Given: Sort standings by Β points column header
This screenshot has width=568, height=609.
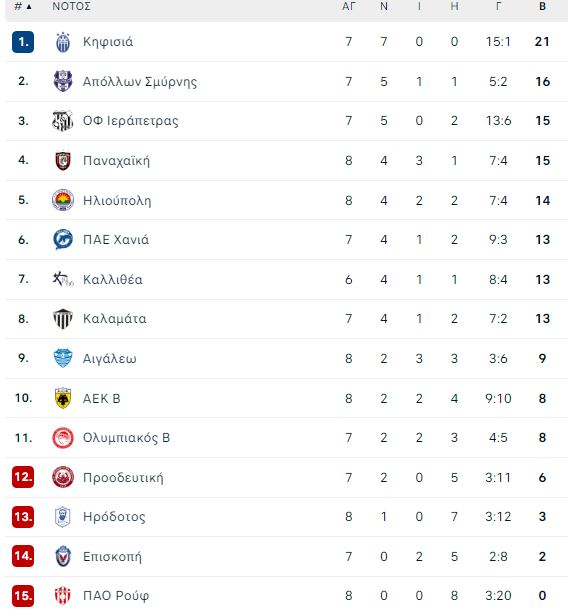Looking at the screenshot, I should [x=542, y=7].
